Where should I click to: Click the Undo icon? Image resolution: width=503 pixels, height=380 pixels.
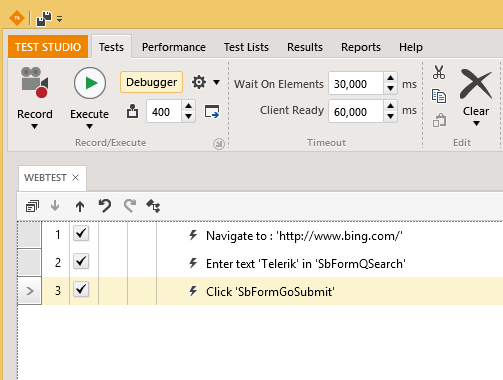click(x=105, y=206)
